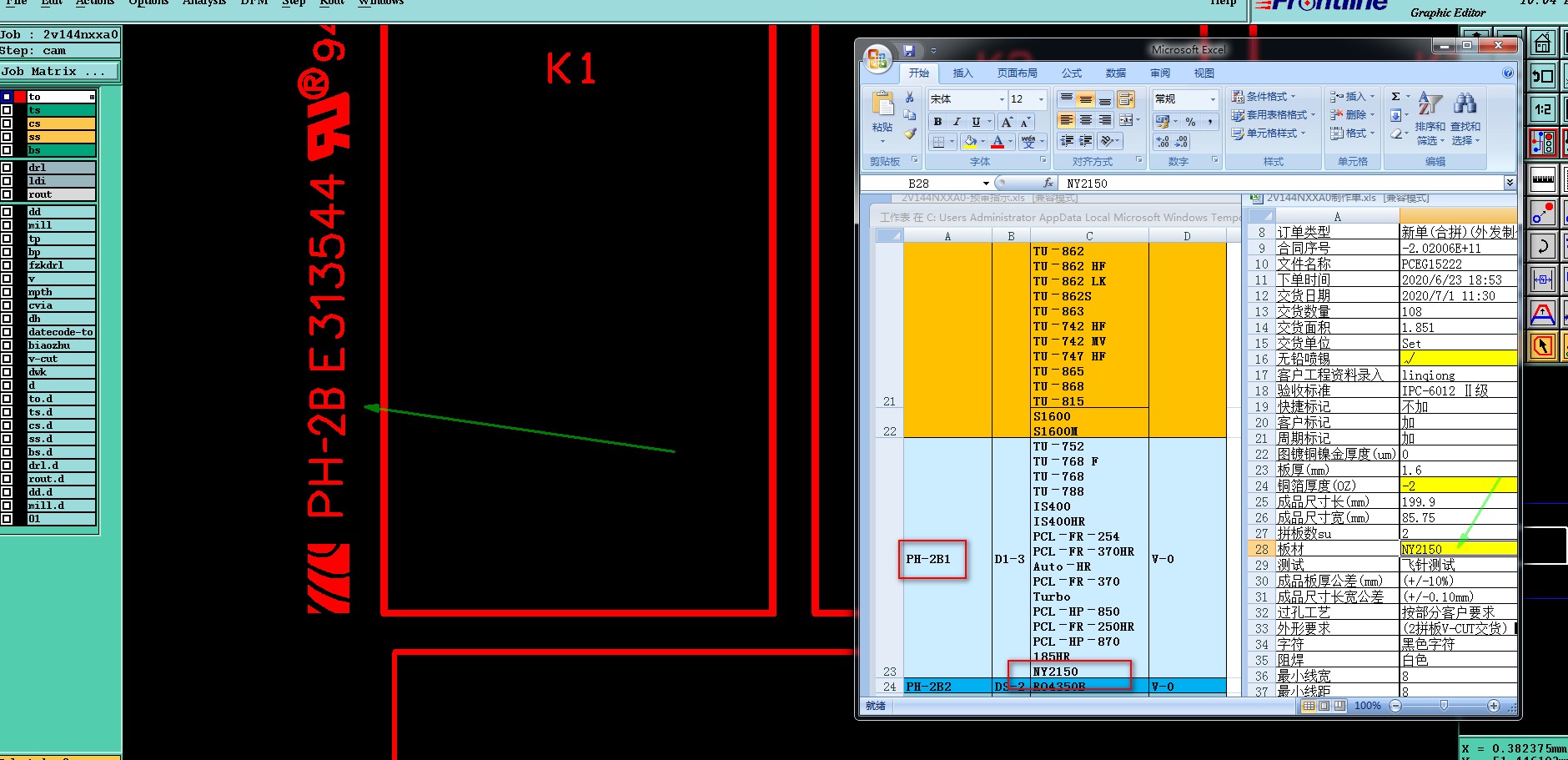This screenshot has width=1568, height=760.
Task: Toggle visibility checkbox for layer ts
Action: [x=7, y=110]
